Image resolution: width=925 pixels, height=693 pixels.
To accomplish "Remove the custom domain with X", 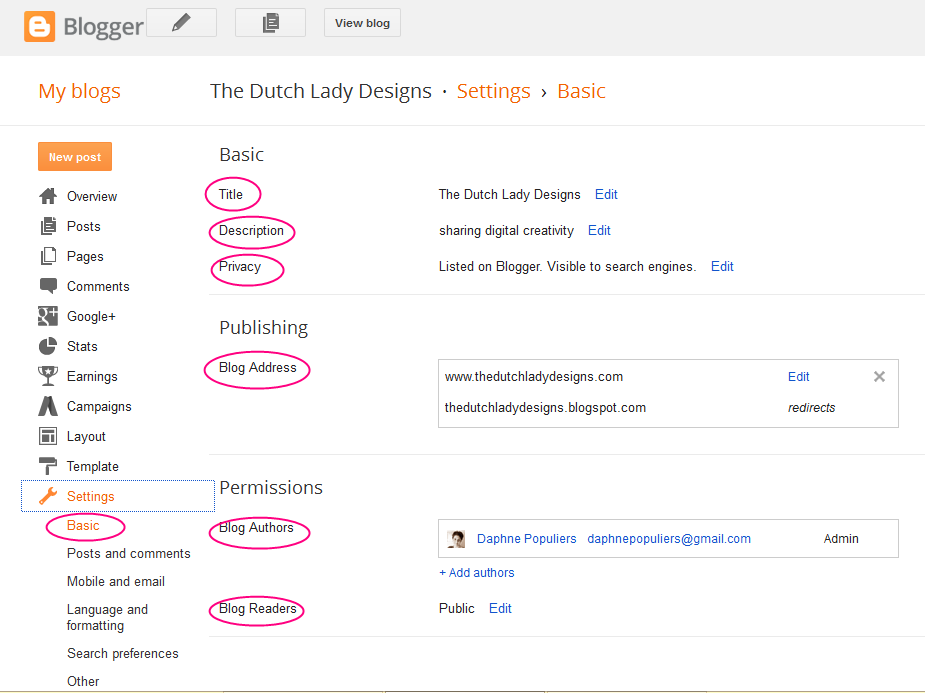I will (x=879, y=377).
